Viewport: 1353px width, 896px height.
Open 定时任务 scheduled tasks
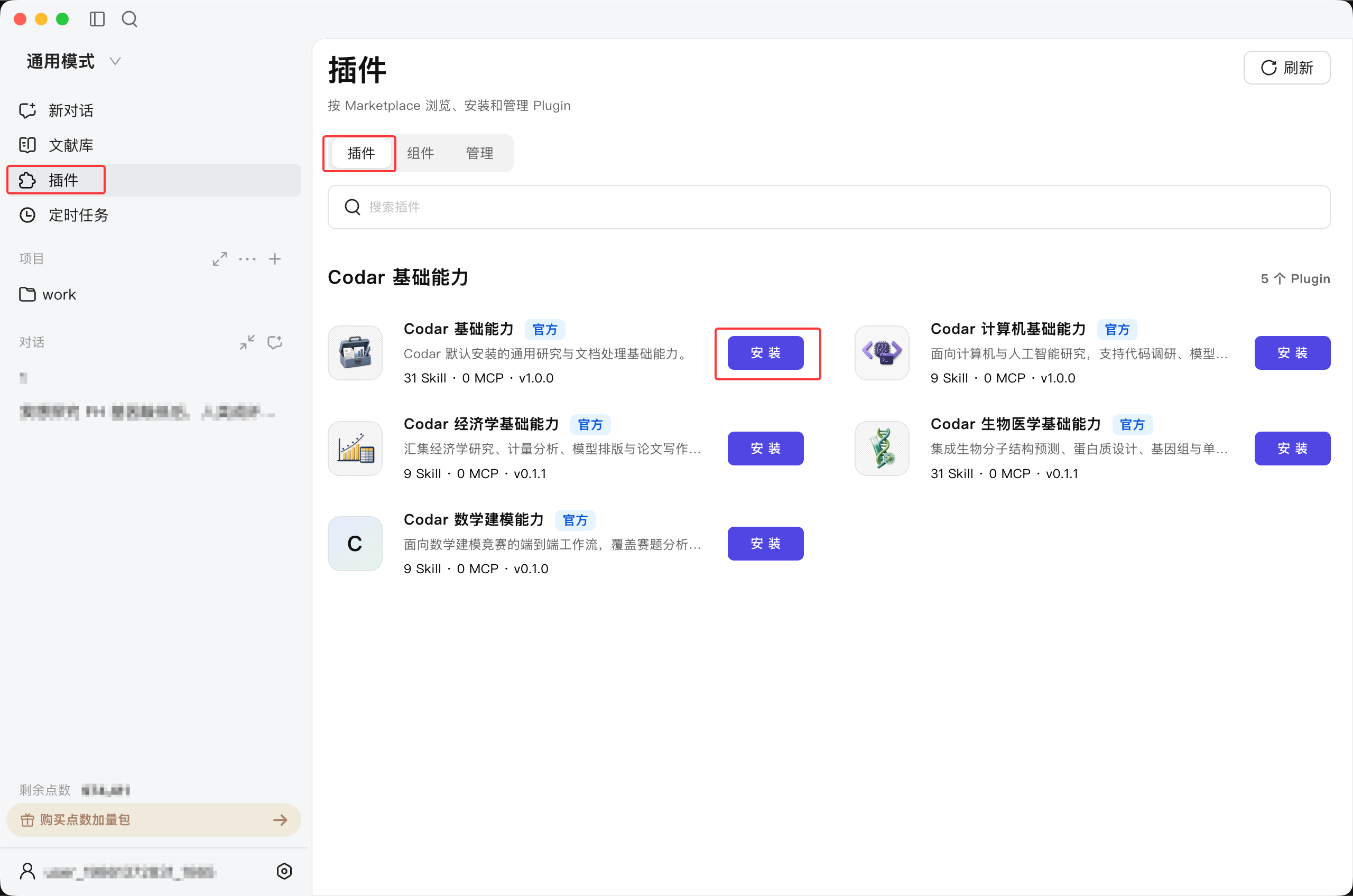(153, 215)
